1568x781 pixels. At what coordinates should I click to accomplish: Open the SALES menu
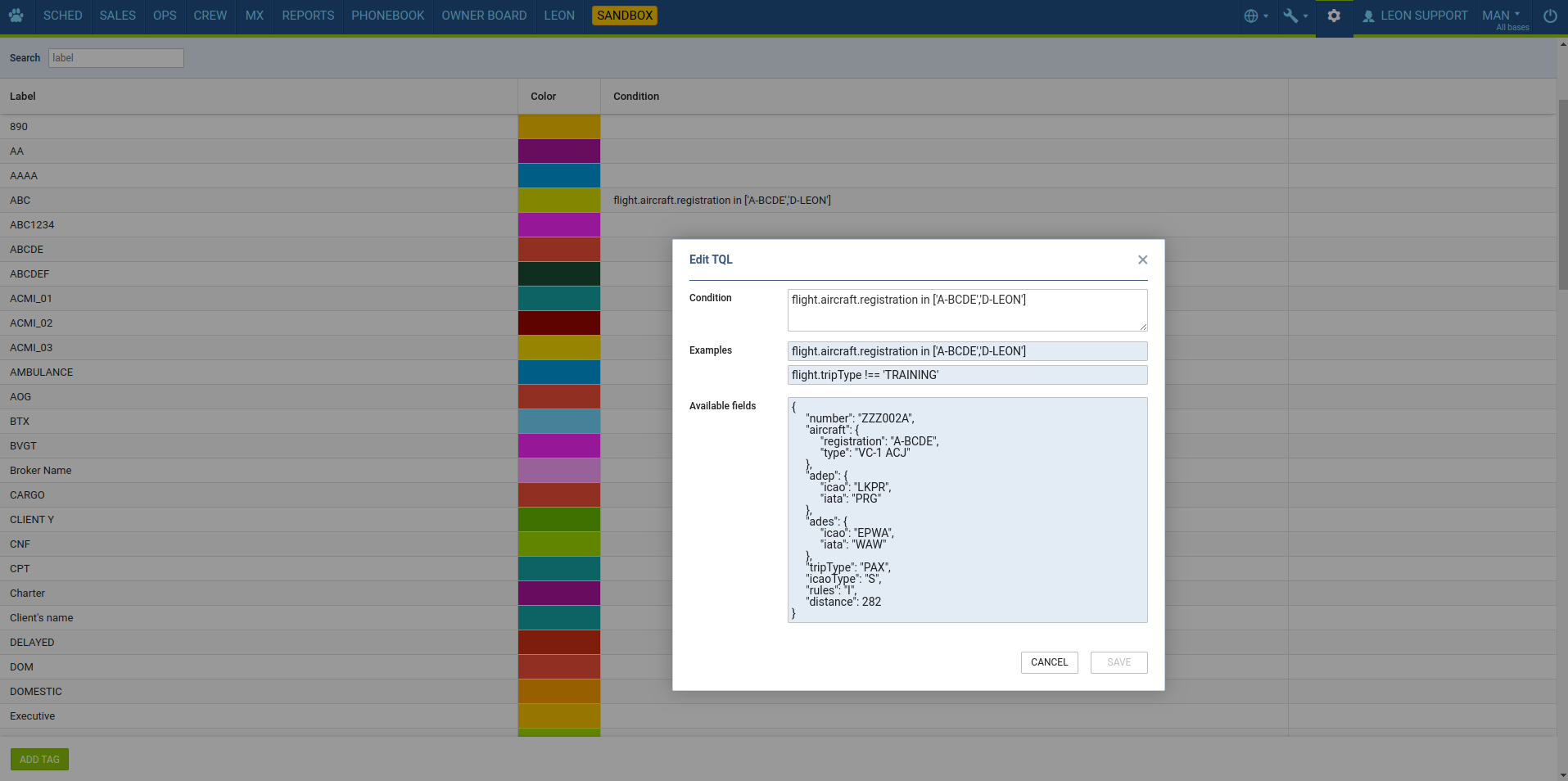[118, 16]
